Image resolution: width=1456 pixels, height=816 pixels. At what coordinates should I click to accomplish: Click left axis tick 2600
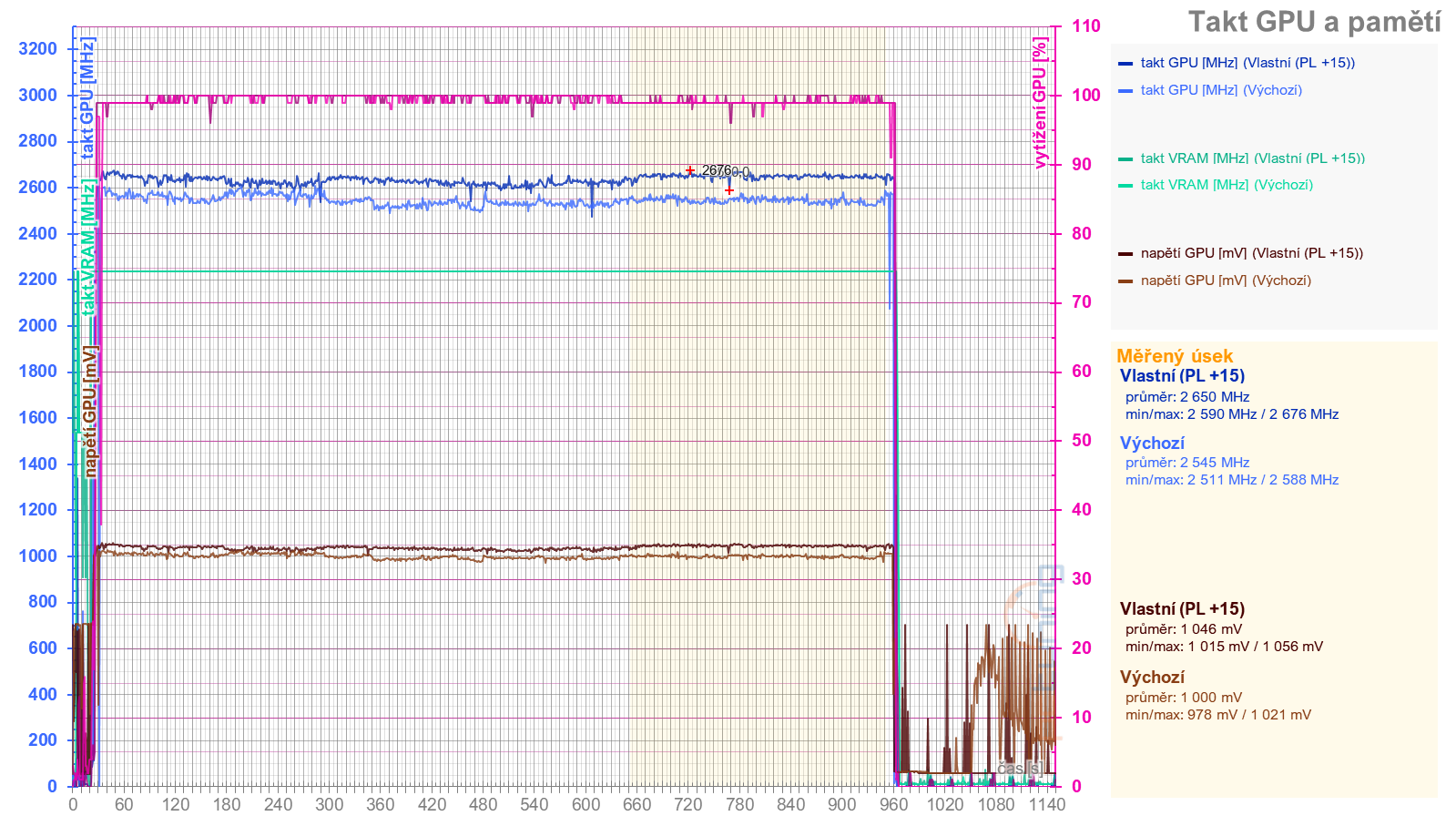click(37, 188)
